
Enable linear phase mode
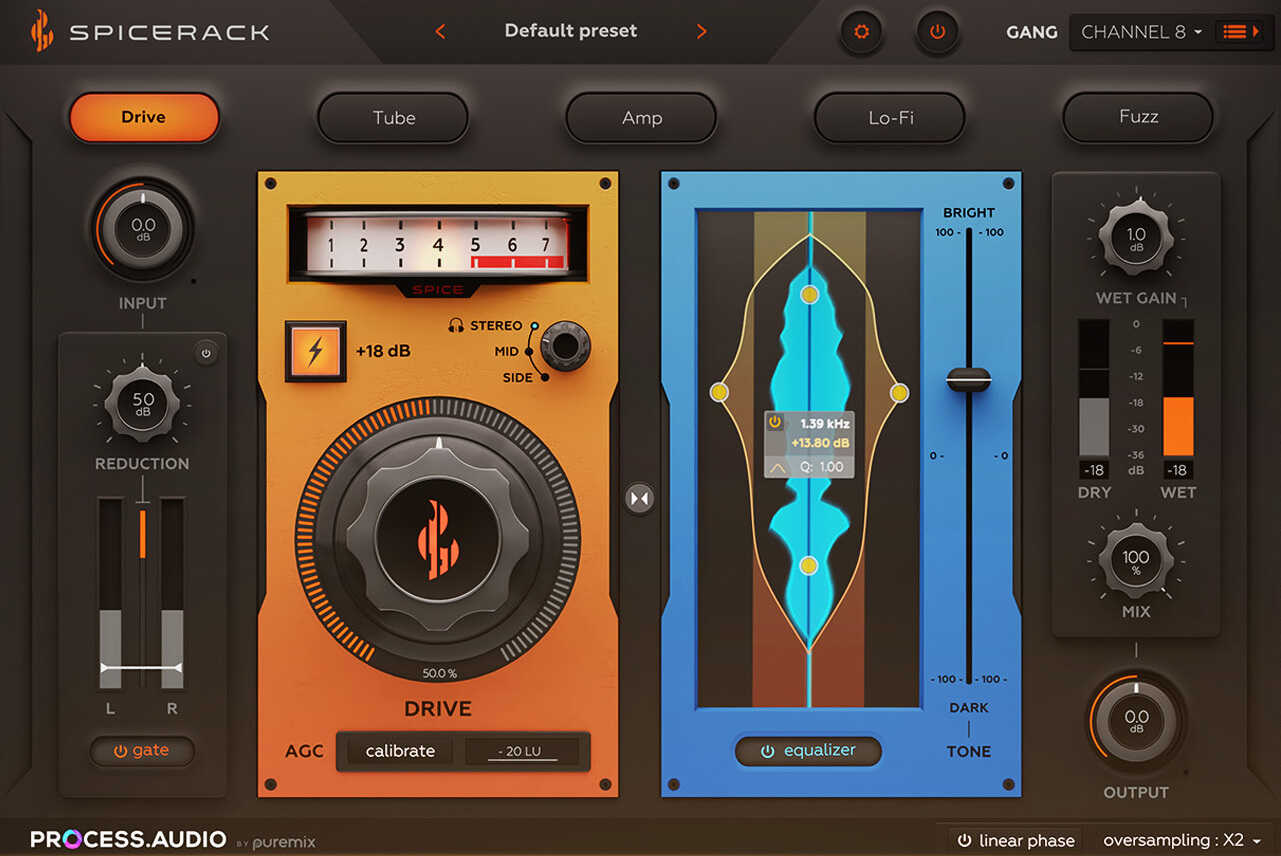(x=1013, y=840)
